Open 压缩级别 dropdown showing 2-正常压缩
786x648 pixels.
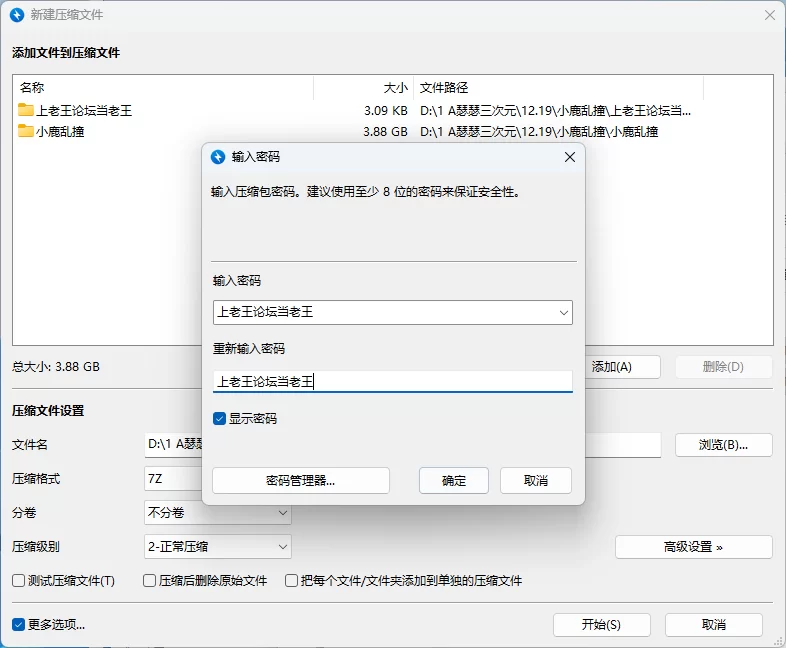pyautogui.click(x=218, y=546)
